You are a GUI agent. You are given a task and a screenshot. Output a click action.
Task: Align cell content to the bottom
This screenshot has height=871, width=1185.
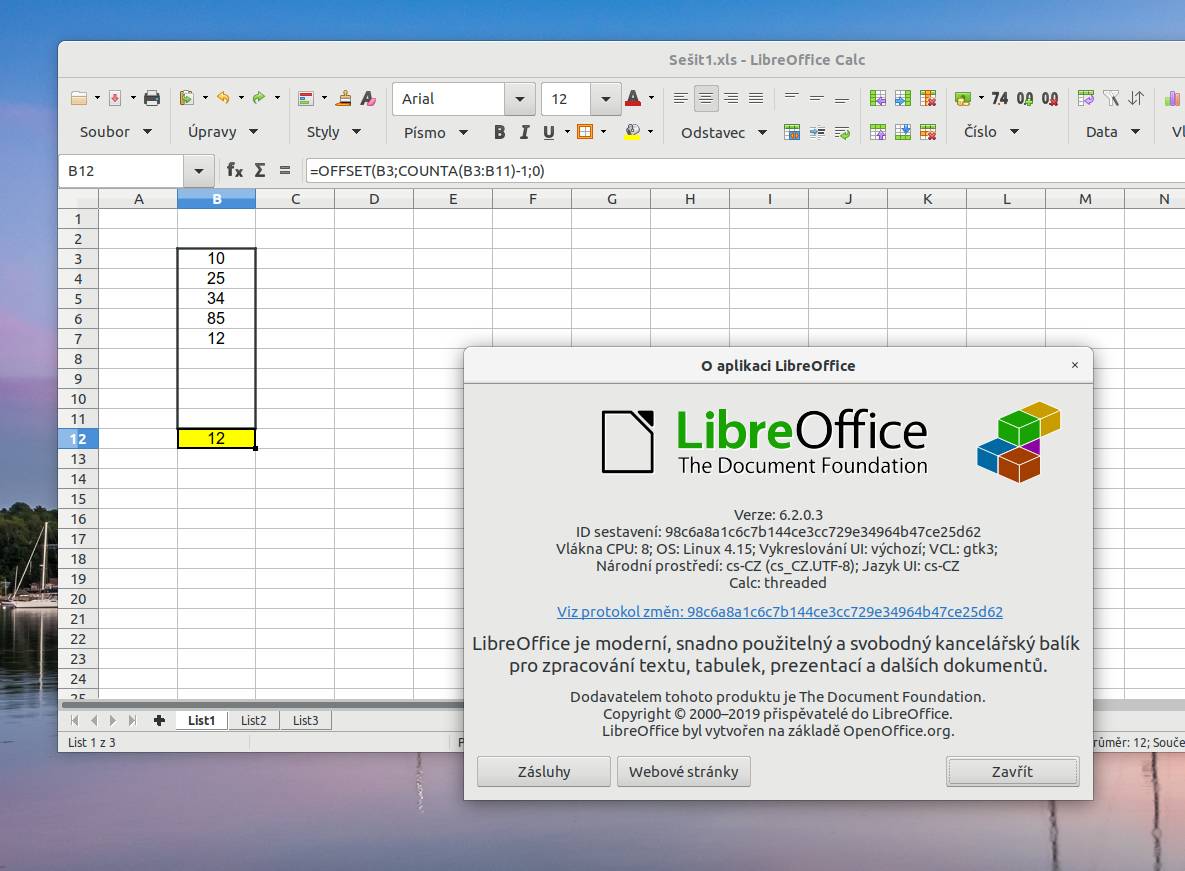click(x=842, y=98)
